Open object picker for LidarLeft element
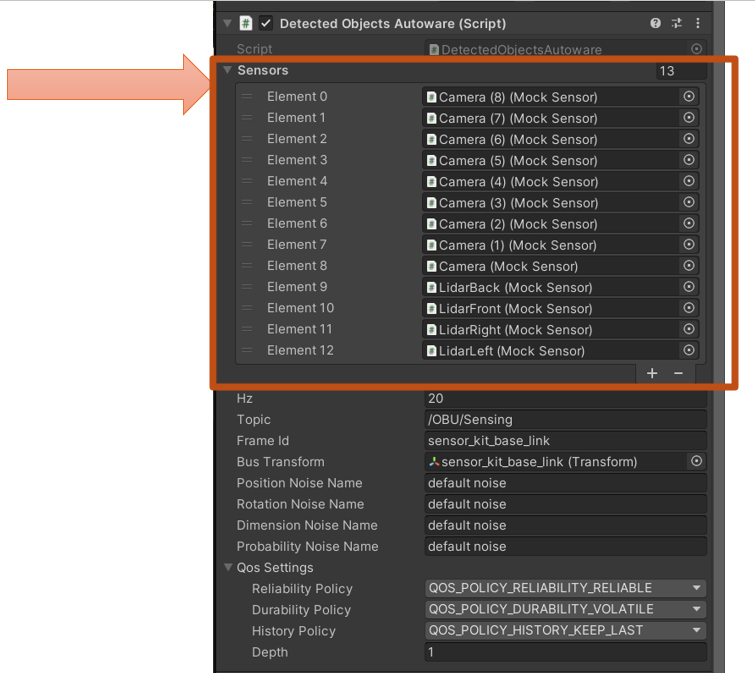The width and height of the screenshot is (755, 673). click(689, 350)
